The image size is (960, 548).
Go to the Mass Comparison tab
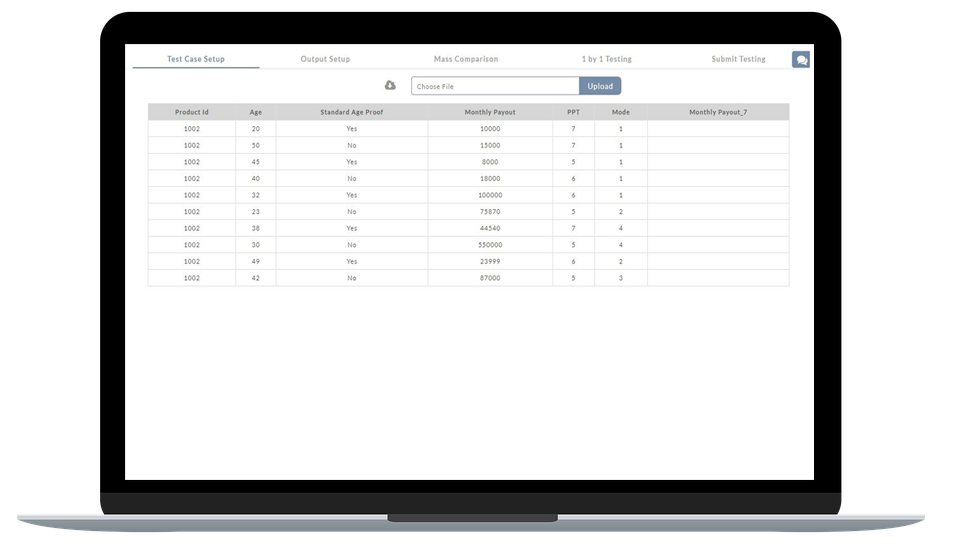[x=466, y=59]
